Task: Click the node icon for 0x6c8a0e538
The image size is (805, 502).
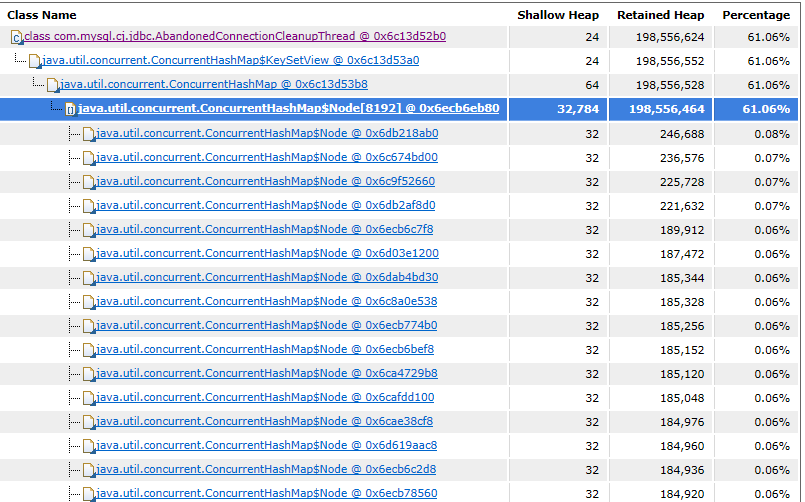Action: pos(89,302)
